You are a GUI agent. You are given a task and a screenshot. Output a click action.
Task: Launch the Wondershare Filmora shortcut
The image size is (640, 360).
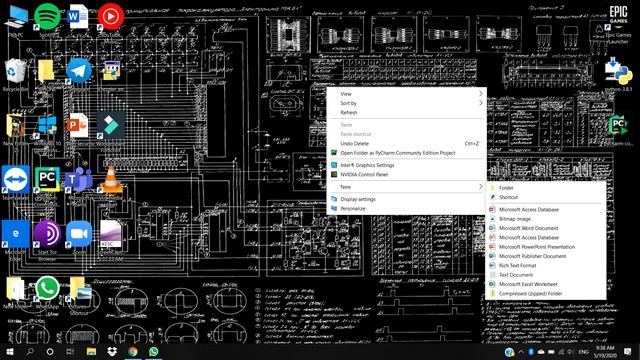111,125
